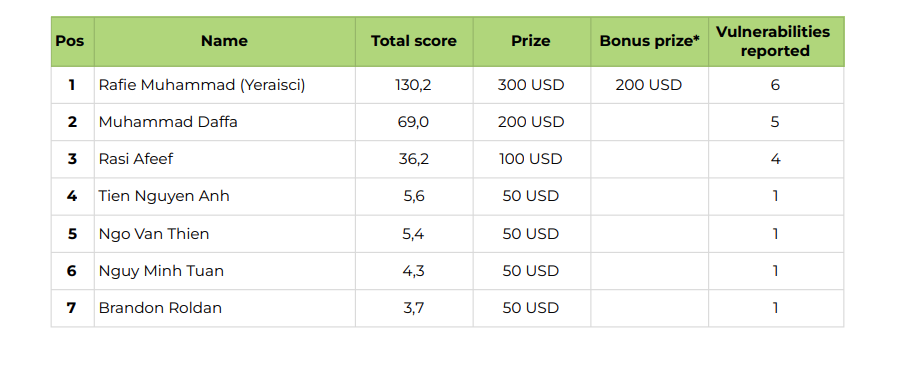Select the 36,2 total score cell
Image resolution: width=897 pixels, height=365 pixels.
pos(414,159)
